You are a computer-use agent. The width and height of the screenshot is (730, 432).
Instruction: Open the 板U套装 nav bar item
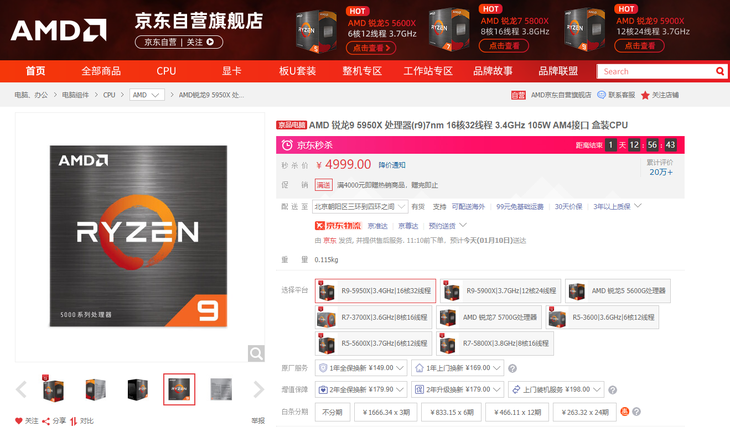297,71
